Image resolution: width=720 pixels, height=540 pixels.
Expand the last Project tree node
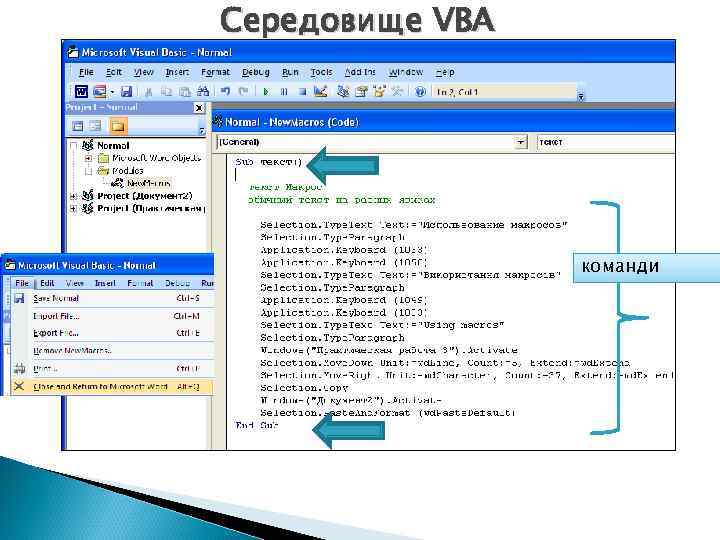73,208
